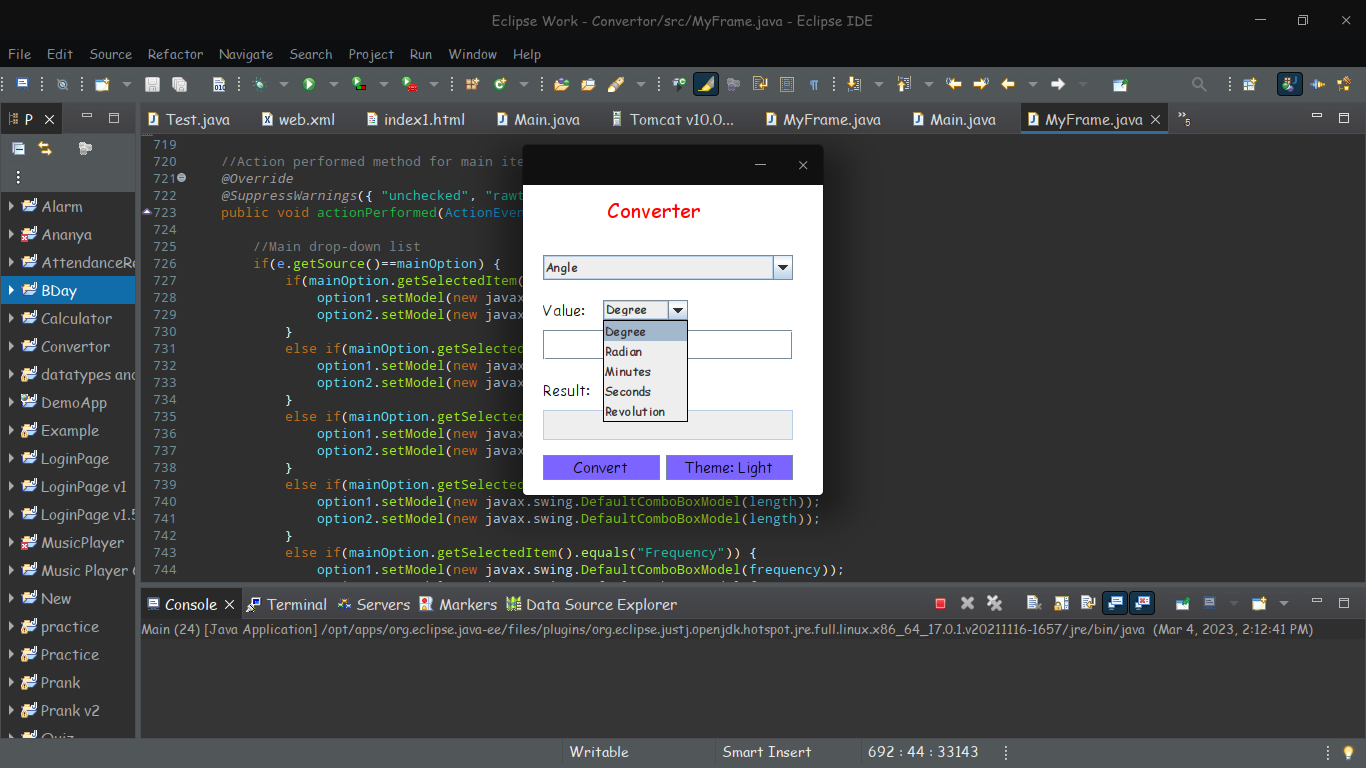Viewport: 1366px width, 768px height.
Task: Open the Eclipse search dialog
Action: point(1199,84)
